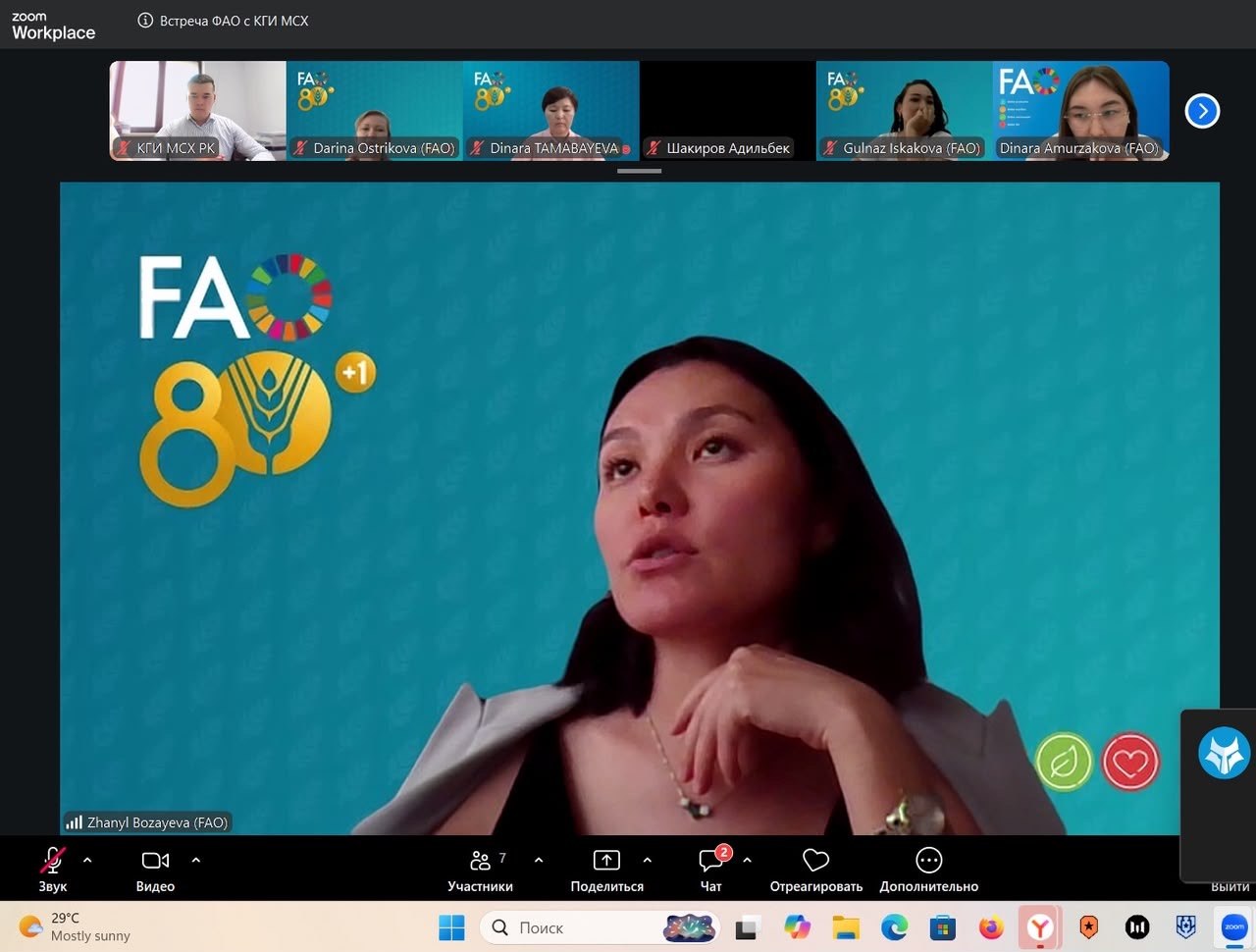Image resolution: width=1256 pixels, height=952 pixels.
Task: Open reactions with Отреагировать heart icon
Action: tap(816, 869)
